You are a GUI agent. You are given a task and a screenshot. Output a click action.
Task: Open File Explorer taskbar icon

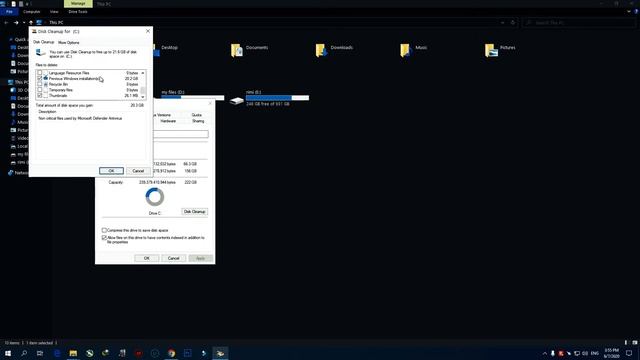coord(73,353)
